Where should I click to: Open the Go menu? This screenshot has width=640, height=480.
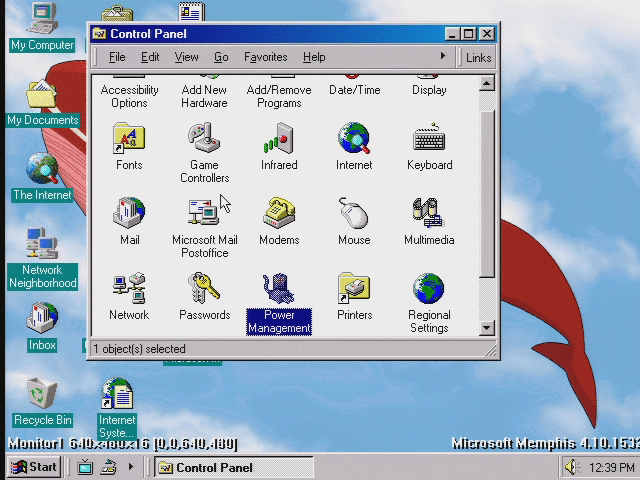tap(221, 57)
